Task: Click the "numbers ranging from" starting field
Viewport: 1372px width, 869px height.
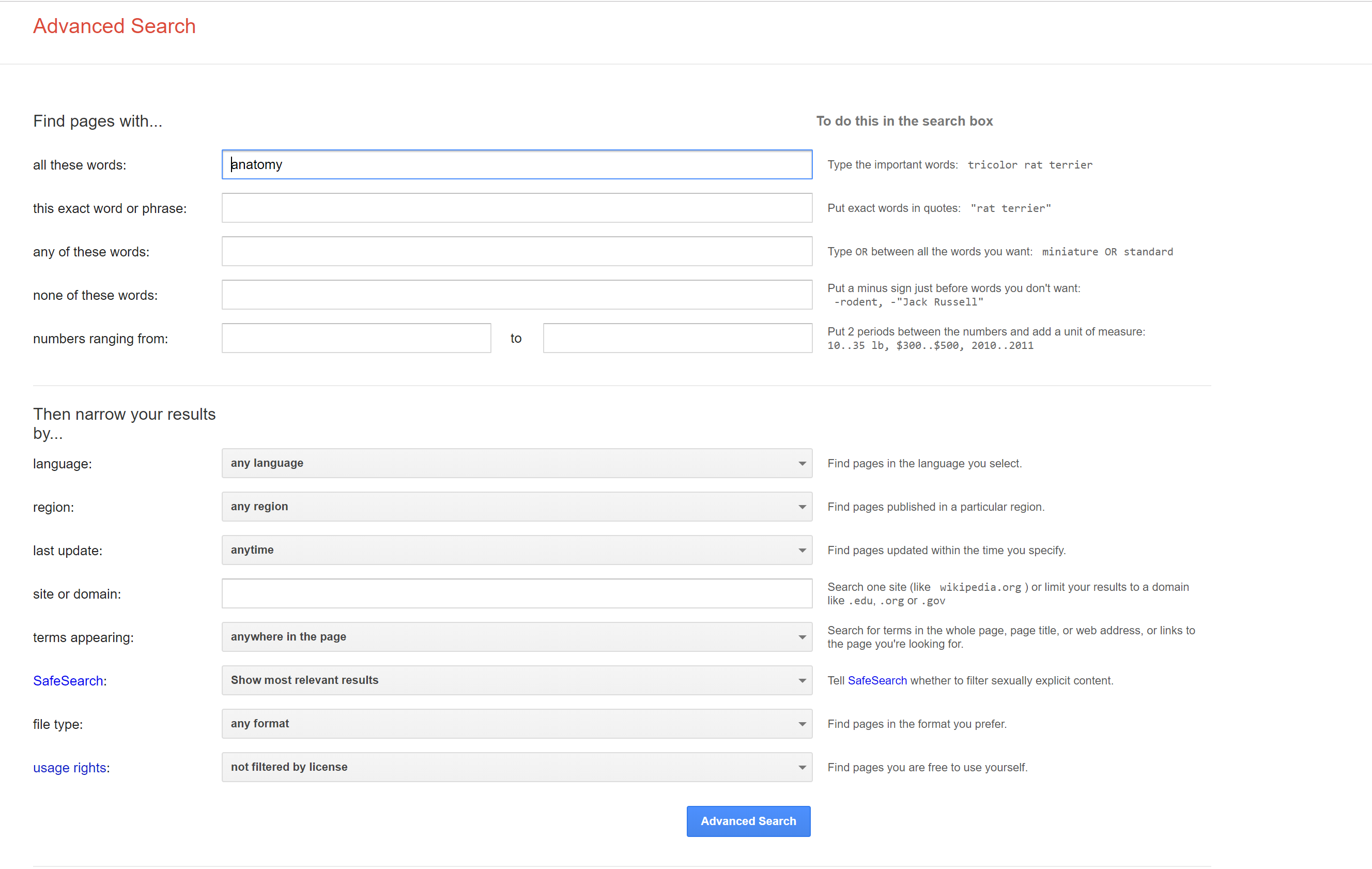Action: pyautogui.click(x=356, y=338)
